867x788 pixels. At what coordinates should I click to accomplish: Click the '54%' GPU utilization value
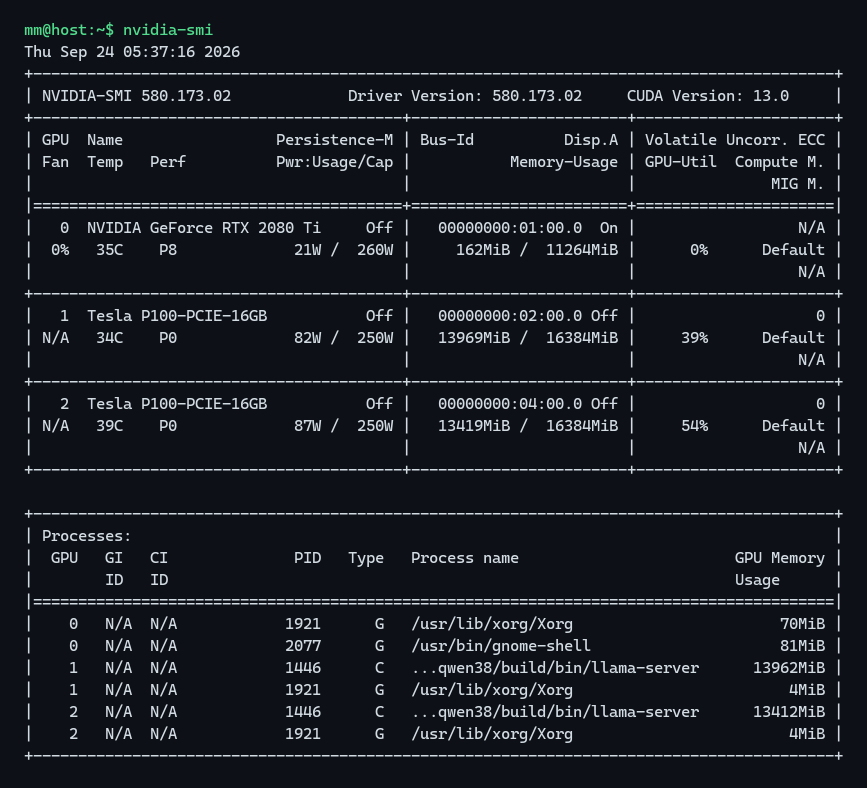pos(694,426)
